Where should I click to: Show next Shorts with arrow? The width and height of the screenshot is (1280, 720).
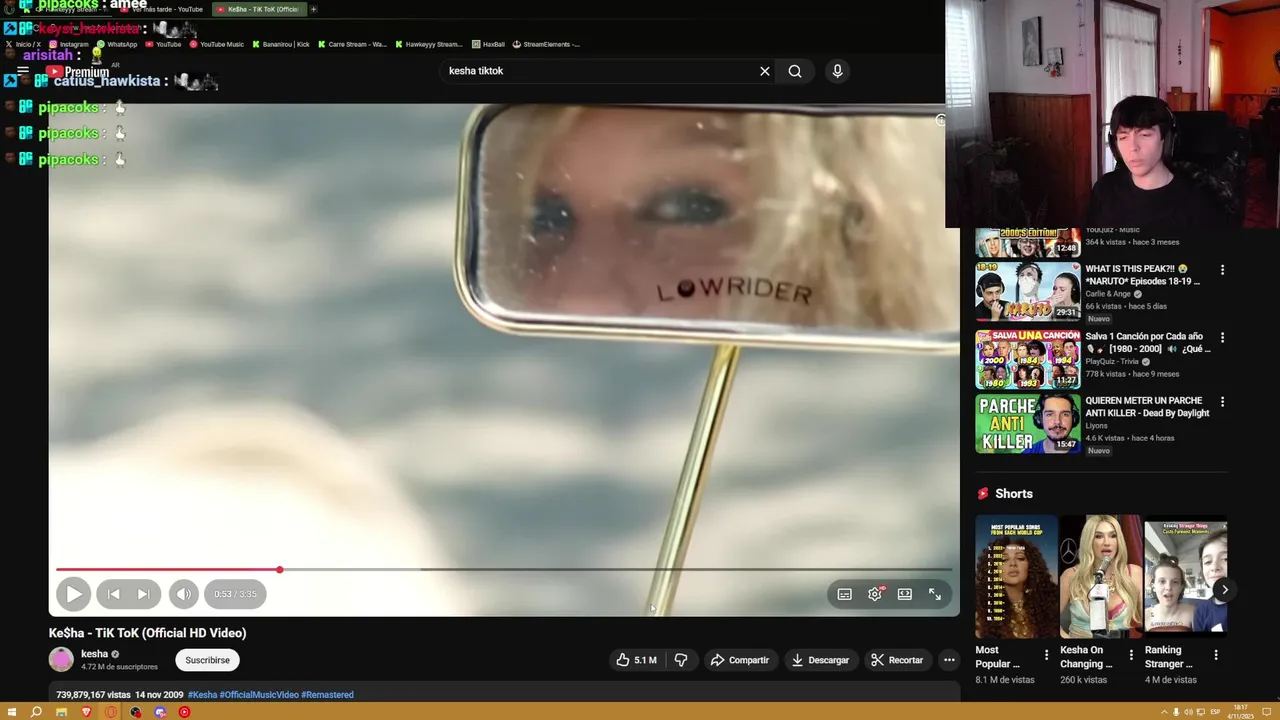pyautogui.click(x=1224, y=590)
